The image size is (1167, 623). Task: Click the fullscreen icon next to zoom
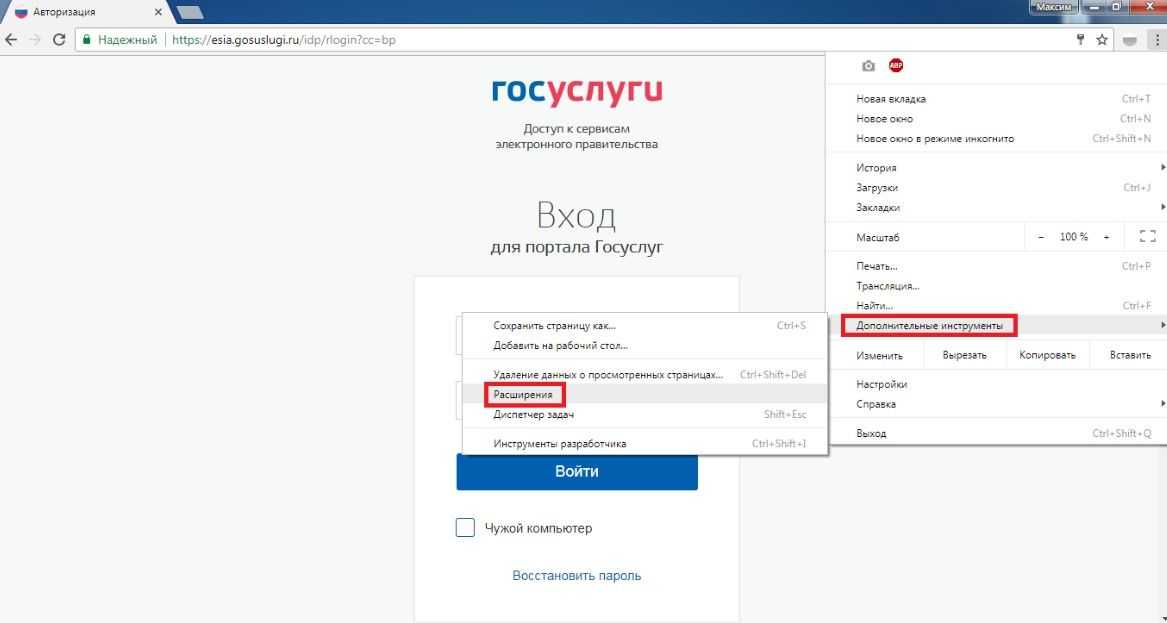click(1146, 237)
